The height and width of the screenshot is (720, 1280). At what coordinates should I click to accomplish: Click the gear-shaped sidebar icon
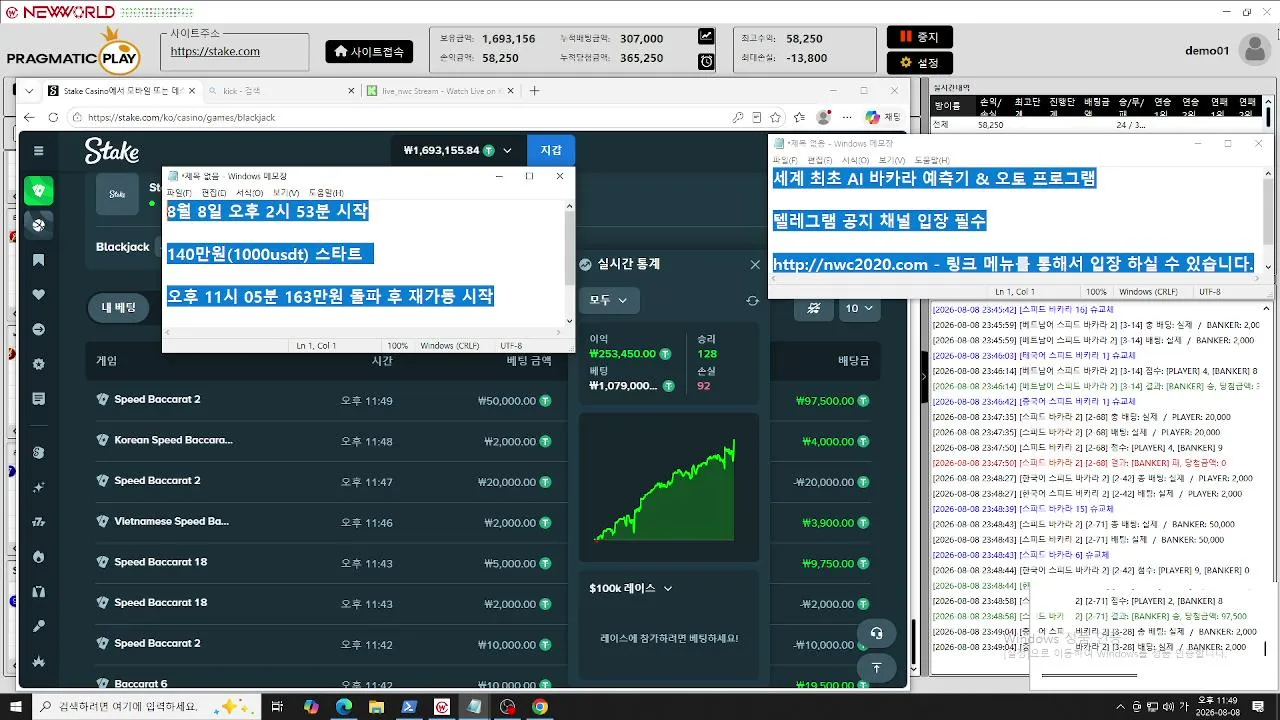(x=39, y=364)
